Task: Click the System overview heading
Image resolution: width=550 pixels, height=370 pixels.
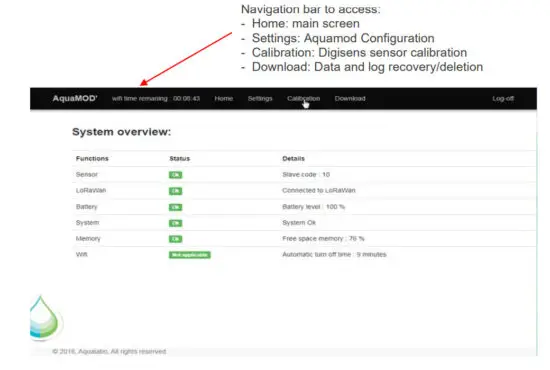Action: (121, 132)
